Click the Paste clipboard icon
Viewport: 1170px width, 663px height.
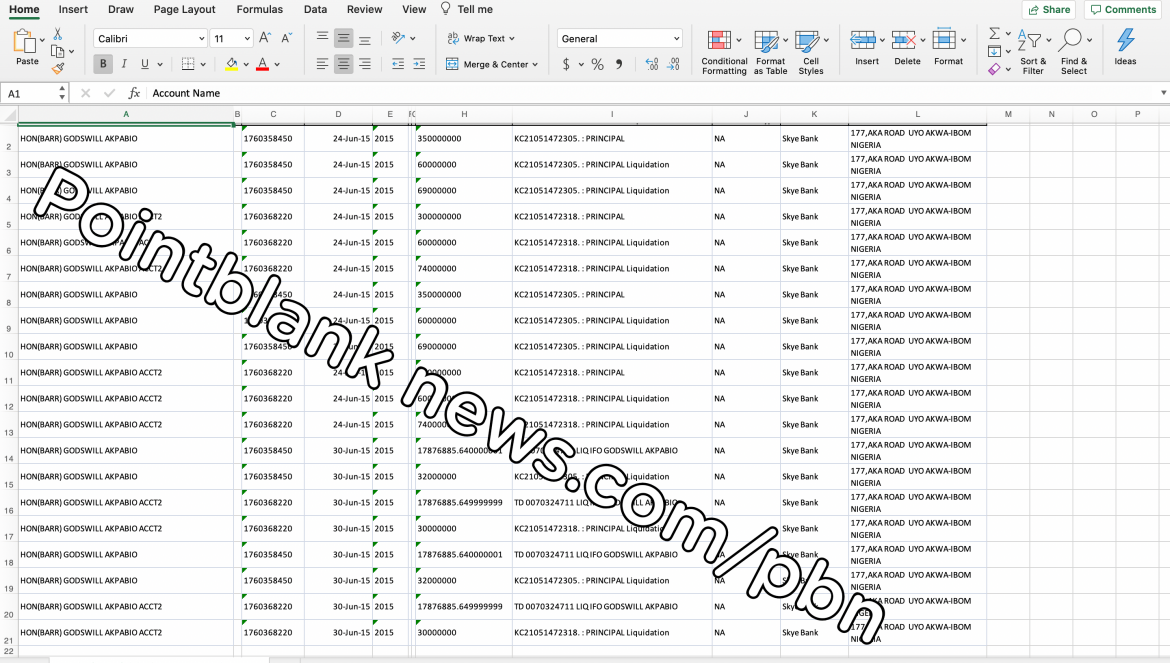click(x=25, y=42)
